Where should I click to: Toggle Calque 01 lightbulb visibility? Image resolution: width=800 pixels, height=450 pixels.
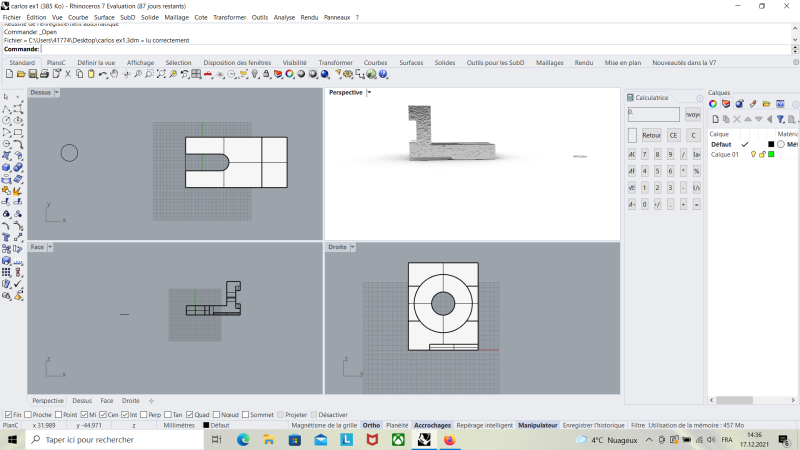[754, 155]
